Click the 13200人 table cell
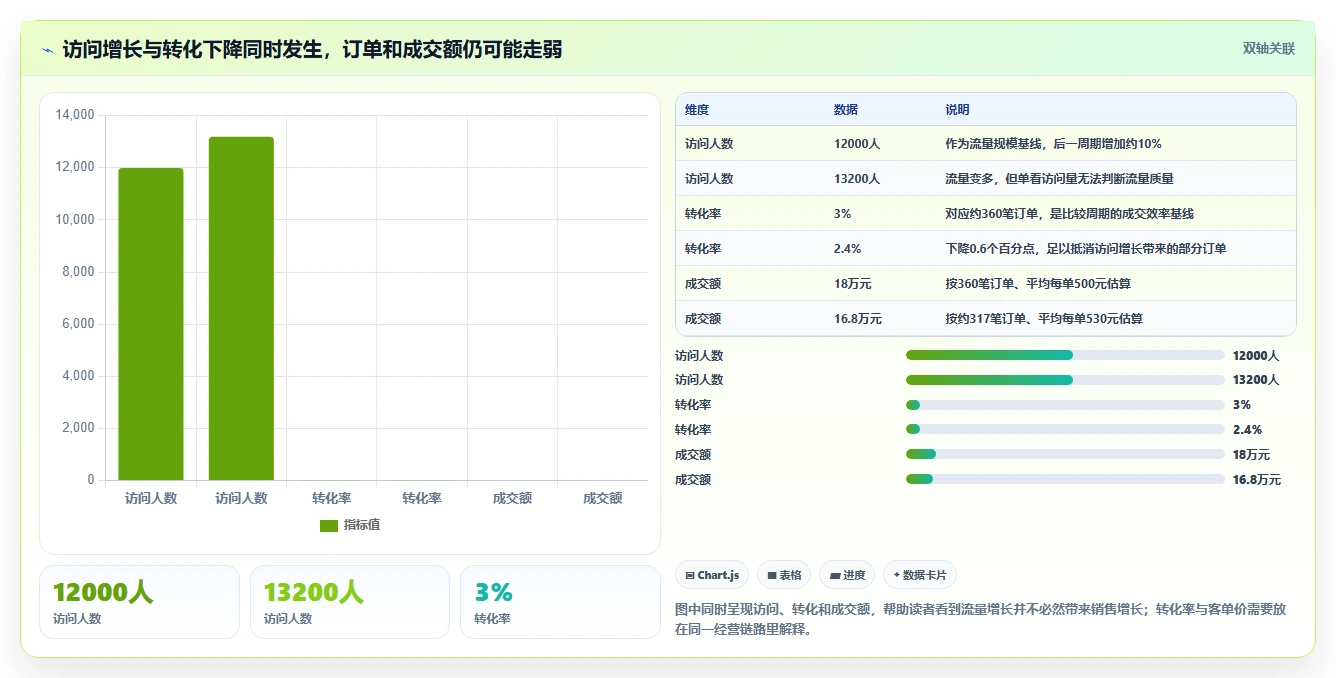This screenshot has width=1336, height=678. pos(857,179)
